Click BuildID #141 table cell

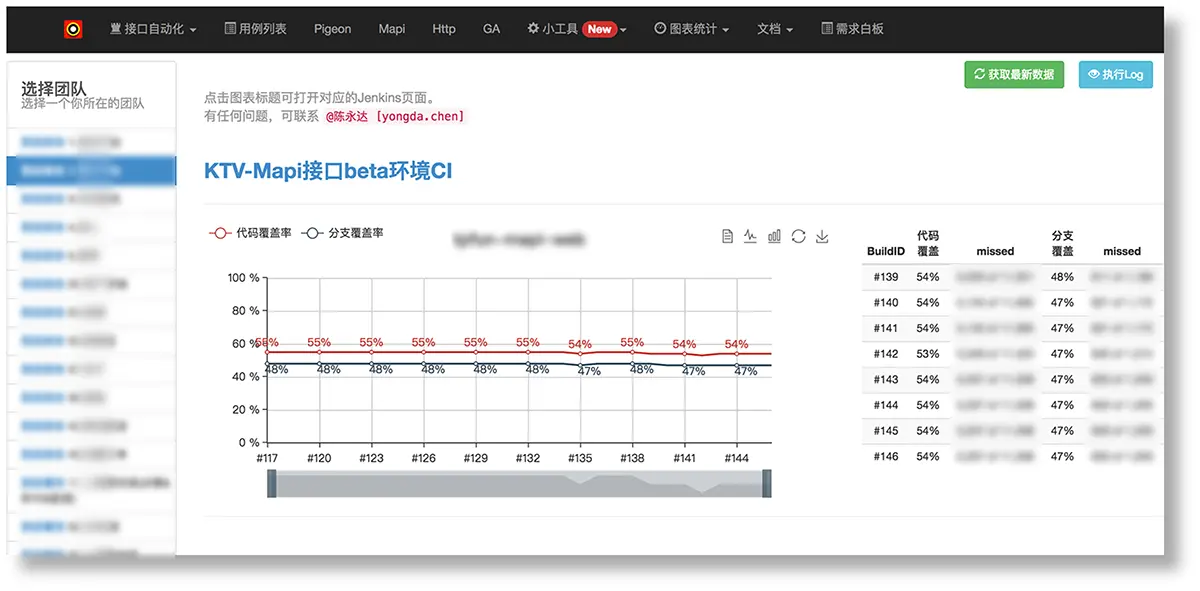point(885,328)
